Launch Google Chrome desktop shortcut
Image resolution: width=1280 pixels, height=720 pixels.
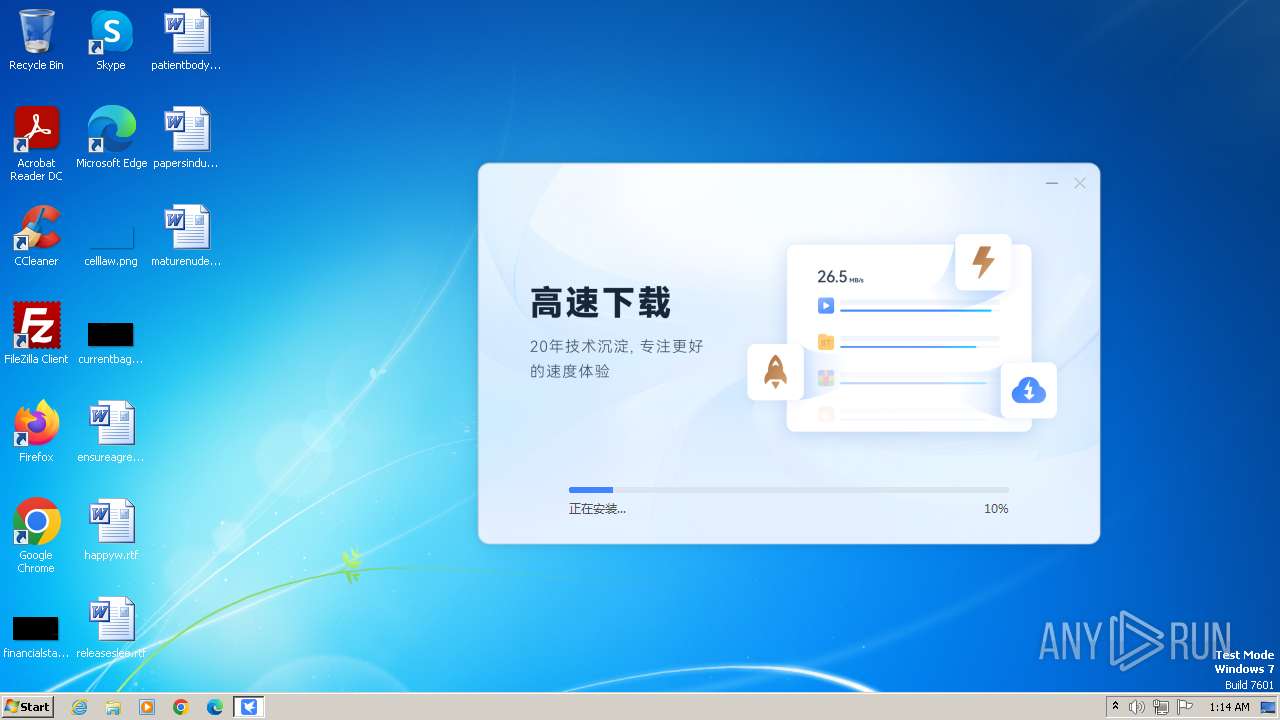tap(36, 535)
